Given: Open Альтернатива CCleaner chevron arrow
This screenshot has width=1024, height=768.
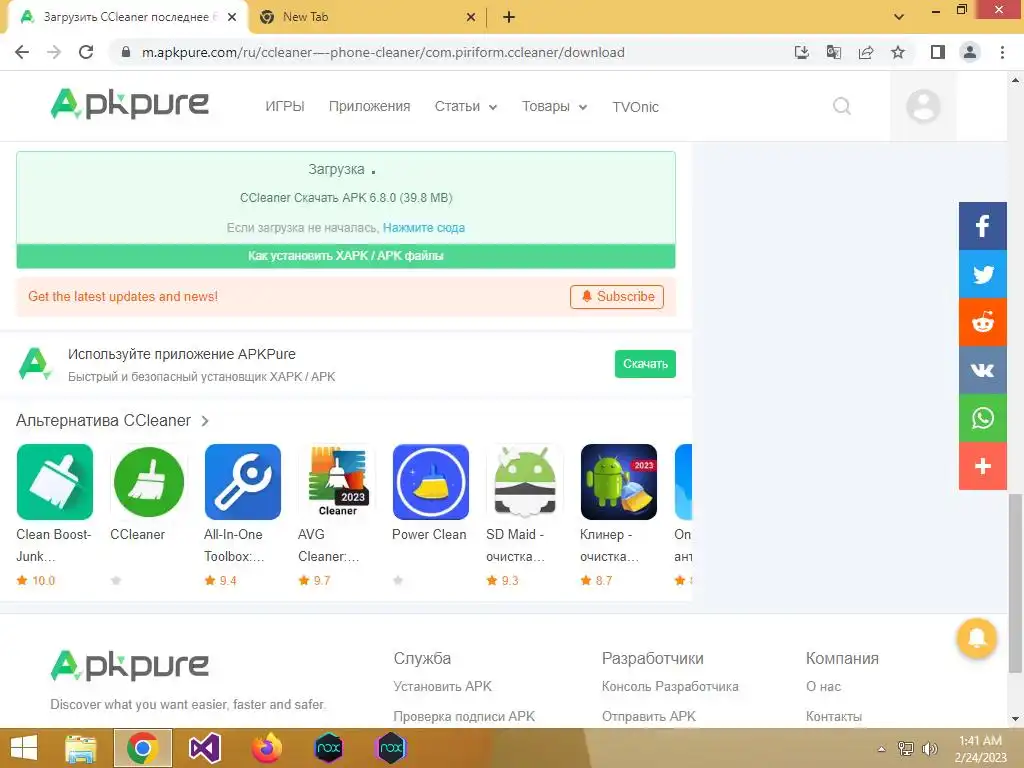Looking at the screenshot, I should (x=205, y=421).
